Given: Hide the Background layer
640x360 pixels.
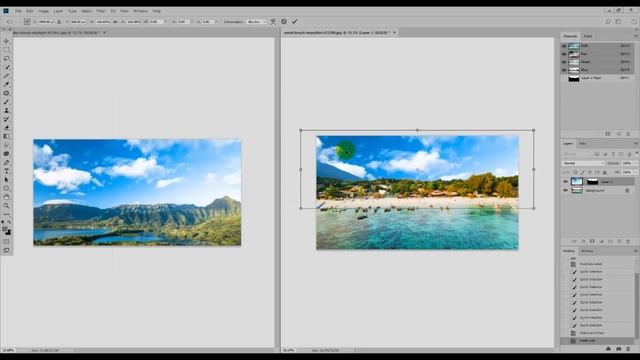Looking at the screenshot, I should click(x=565, y=190).
